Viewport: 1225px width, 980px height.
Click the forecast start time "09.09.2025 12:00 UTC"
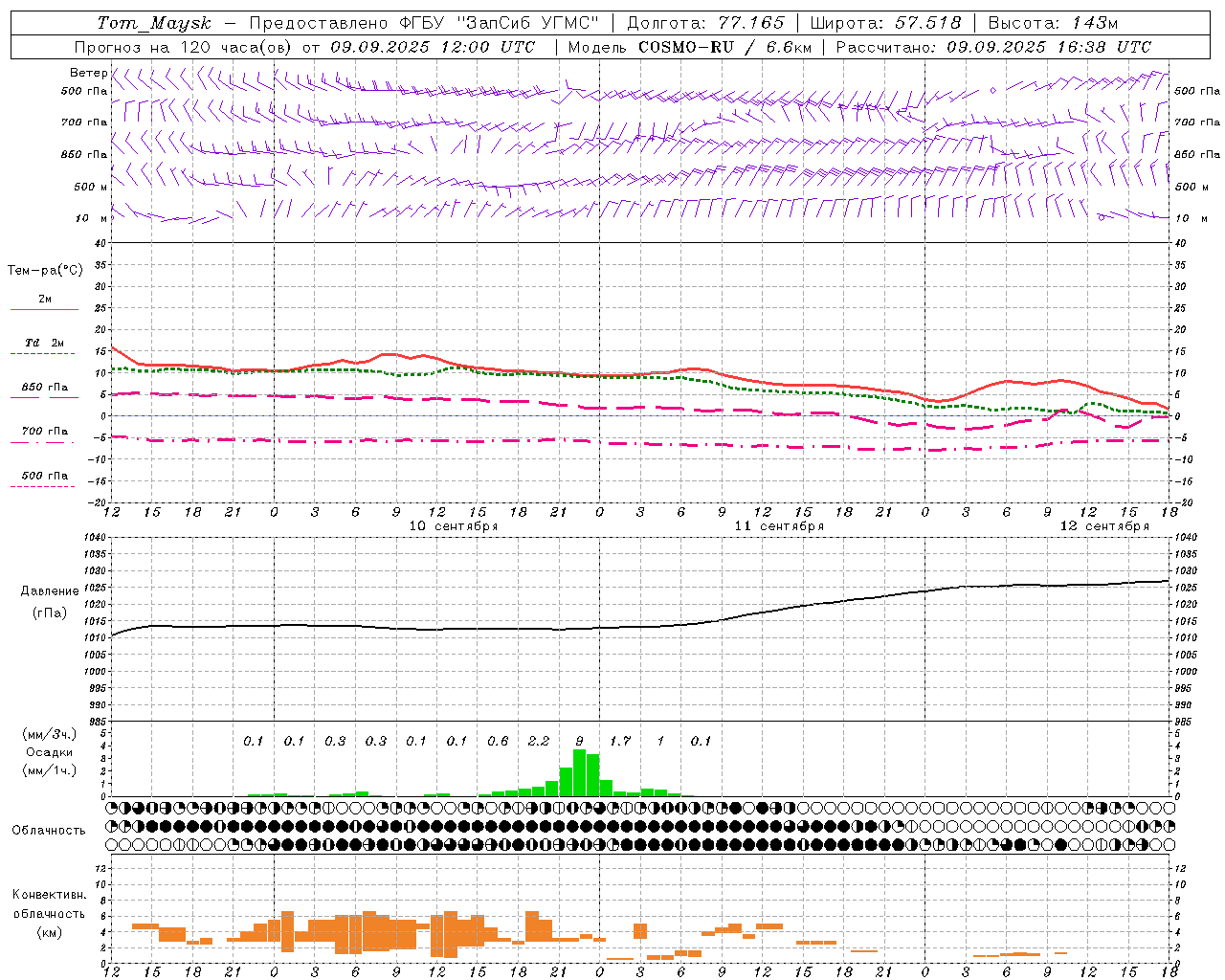click(434, 47)
